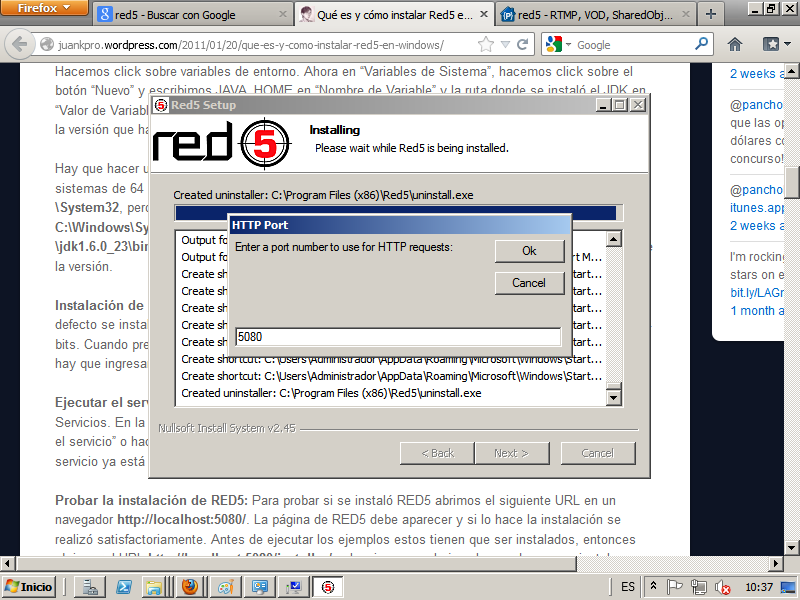Click the Next button in Red5 Setup
Screen dimensions: 800x600
click(512, 453)
